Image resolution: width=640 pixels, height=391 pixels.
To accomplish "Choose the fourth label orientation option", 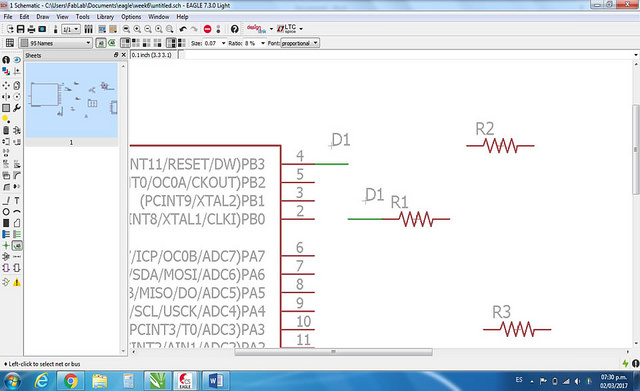I will [157, 43].
